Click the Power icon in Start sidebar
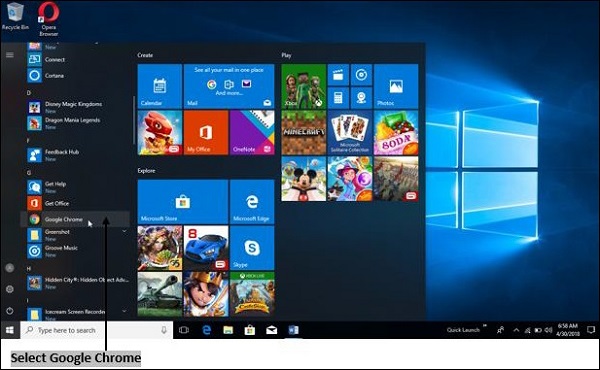 (x=10, y=311)
